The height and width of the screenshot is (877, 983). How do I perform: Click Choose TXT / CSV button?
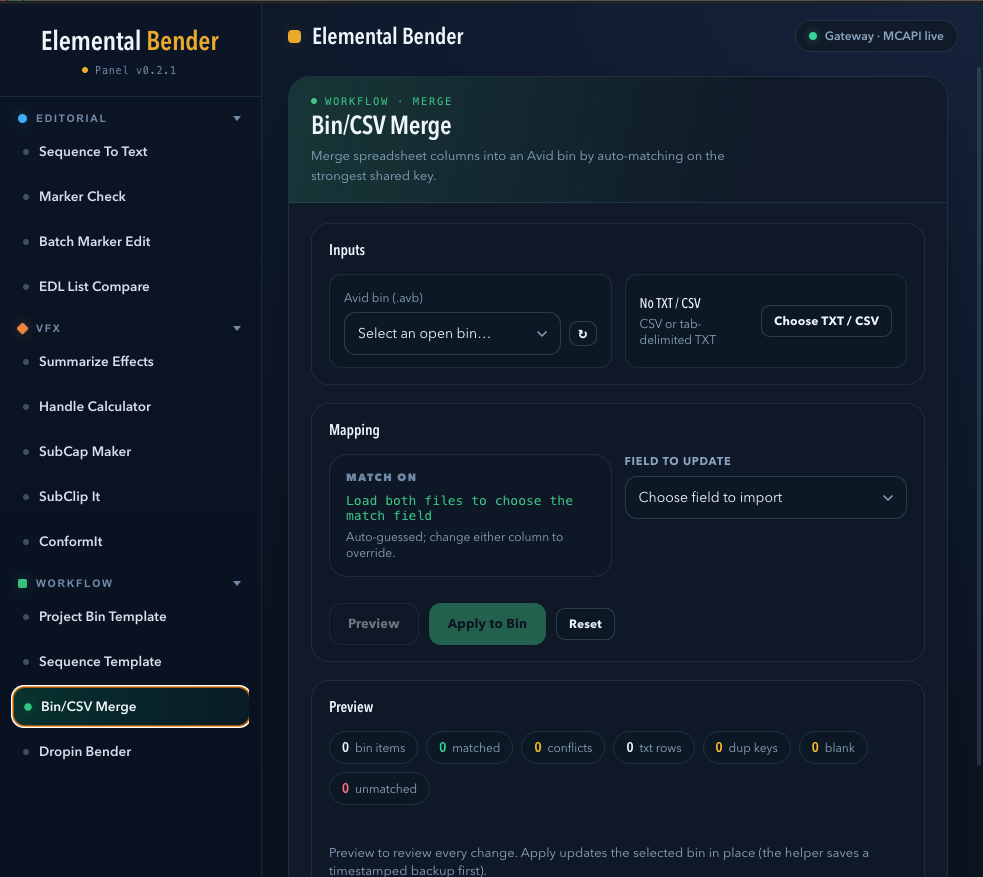[826, 321]
